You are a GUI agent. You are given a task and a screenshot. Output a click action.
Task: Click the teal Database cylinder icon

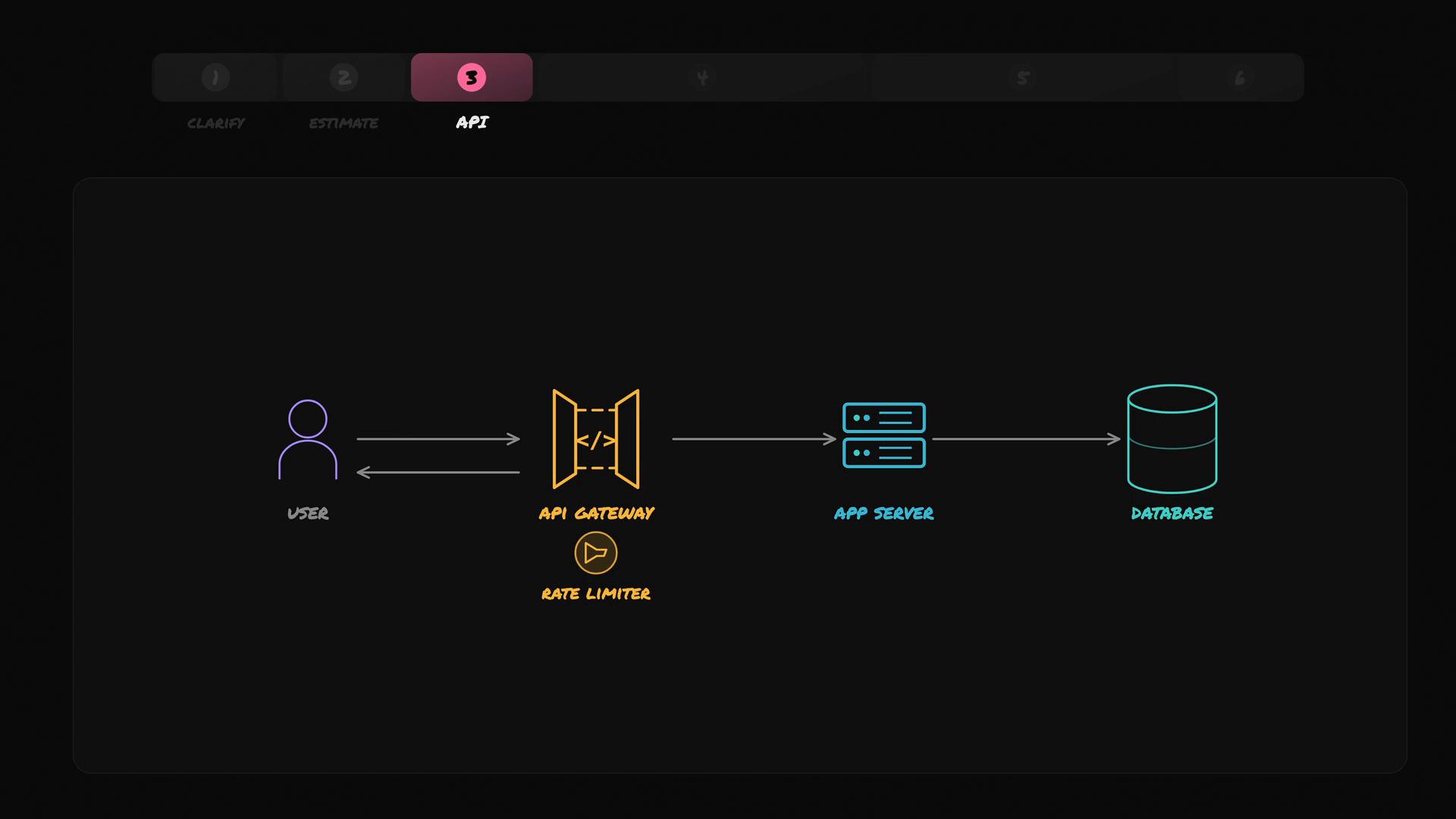[1172, 439]
